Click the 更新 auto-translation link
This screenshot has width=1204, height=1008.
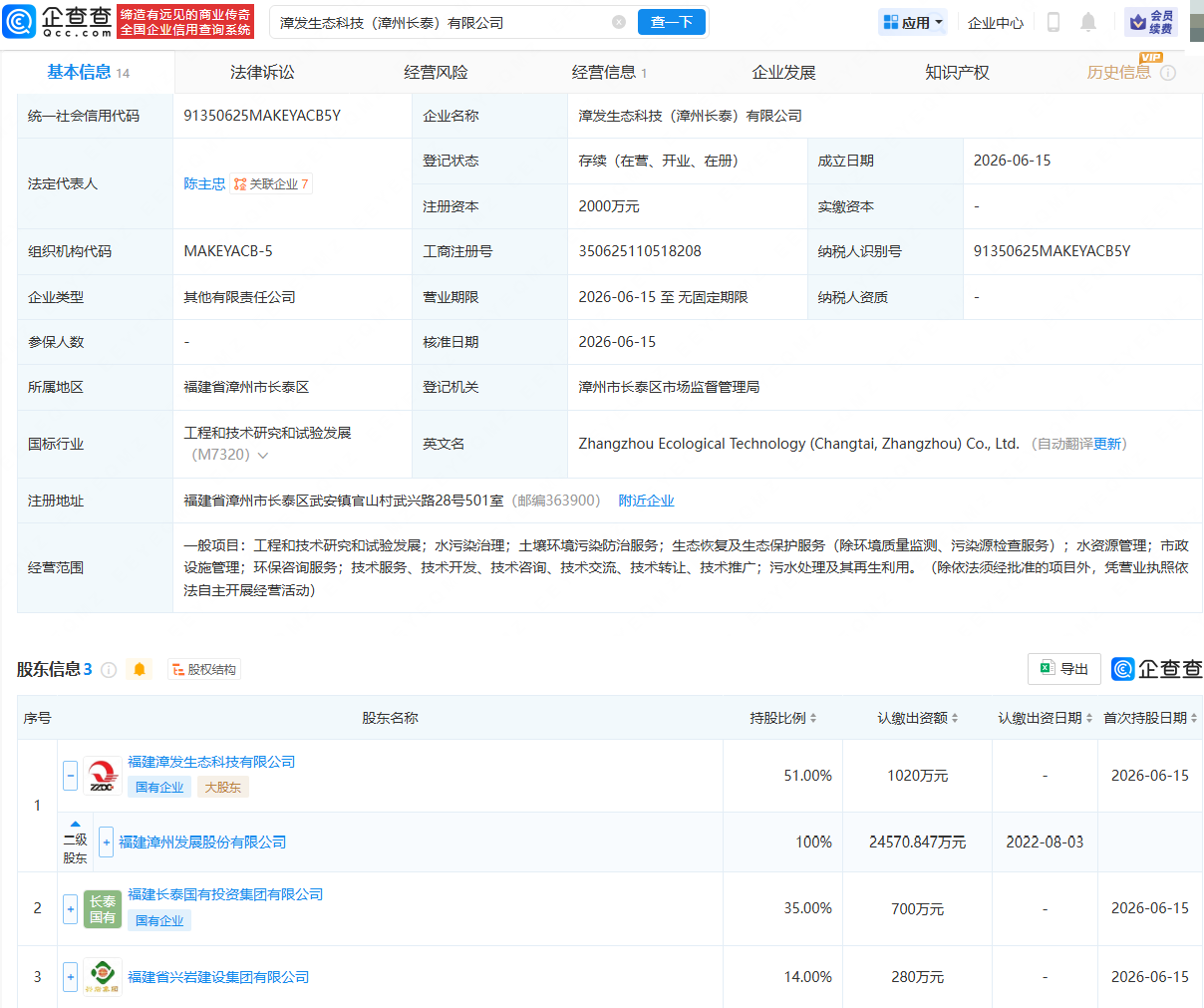pyautogui.click(x=1107, y=444)
